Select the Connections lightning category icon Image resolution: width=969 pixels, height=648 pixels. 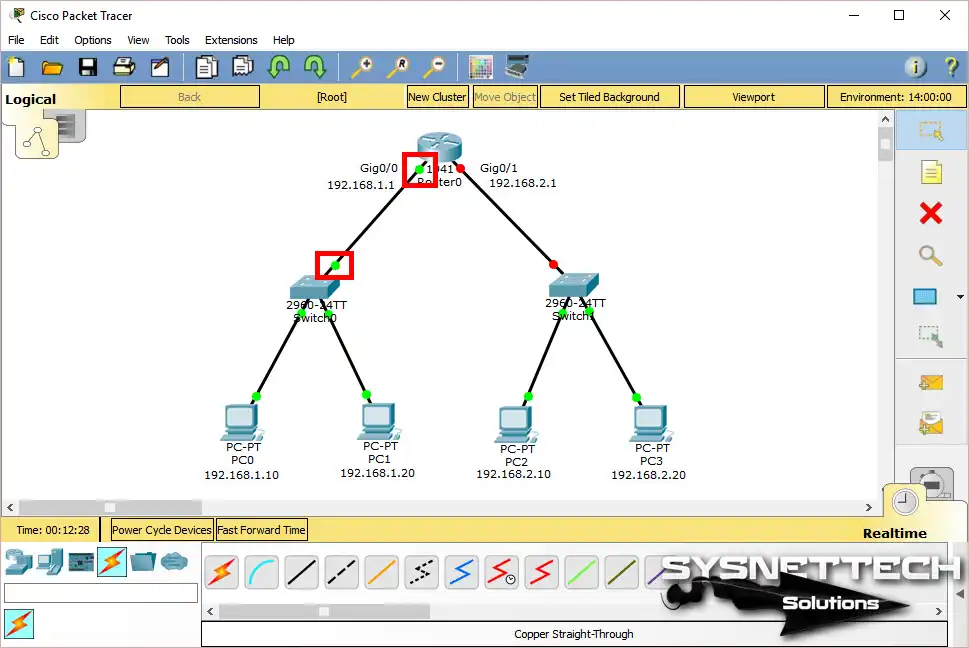point(112,562)
